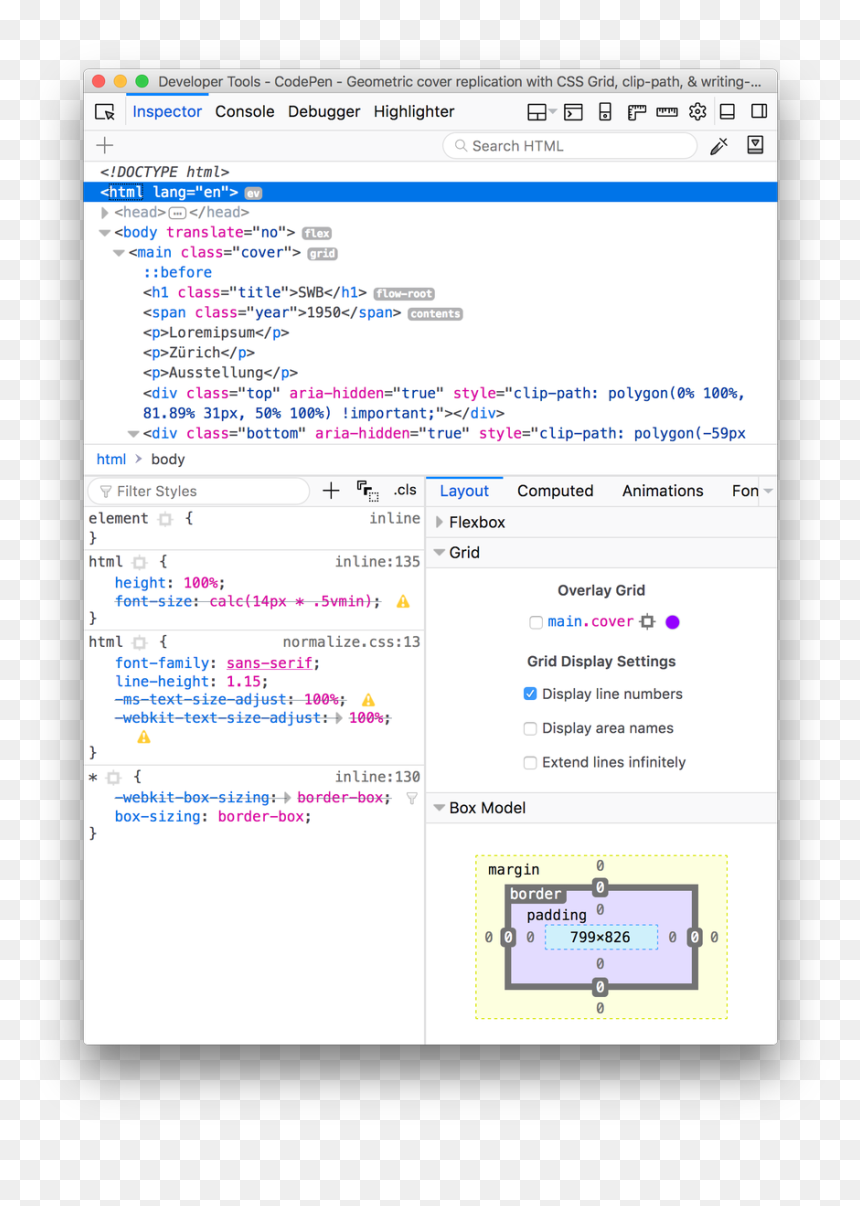Image resolution: width=860 pixels, height=1206 pixels.
Task: Dock DevTools to side icon
Action: (x=759, y=112)
